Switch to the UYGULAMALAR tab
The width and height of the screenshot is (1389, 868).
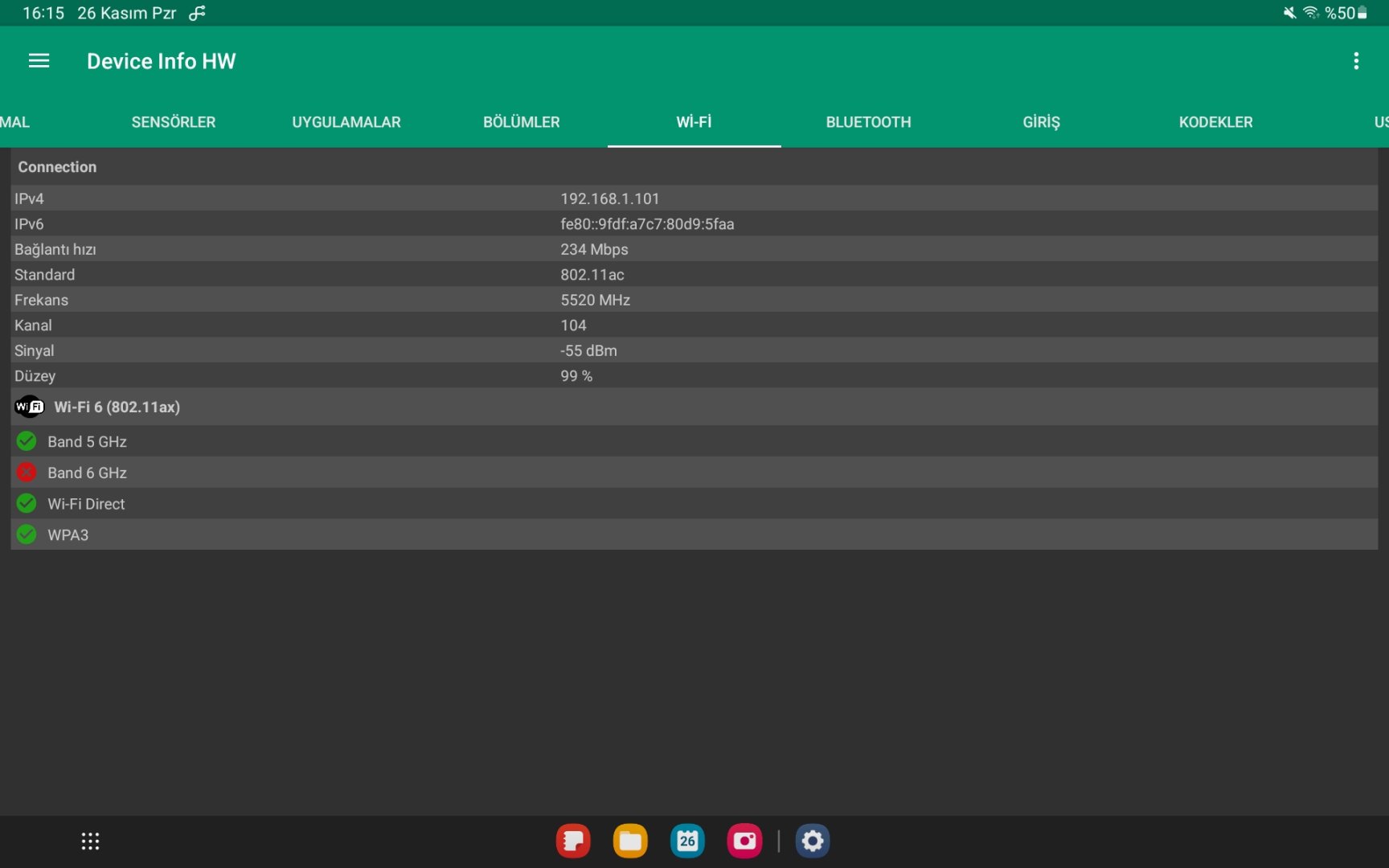click(x=346, y=122)
